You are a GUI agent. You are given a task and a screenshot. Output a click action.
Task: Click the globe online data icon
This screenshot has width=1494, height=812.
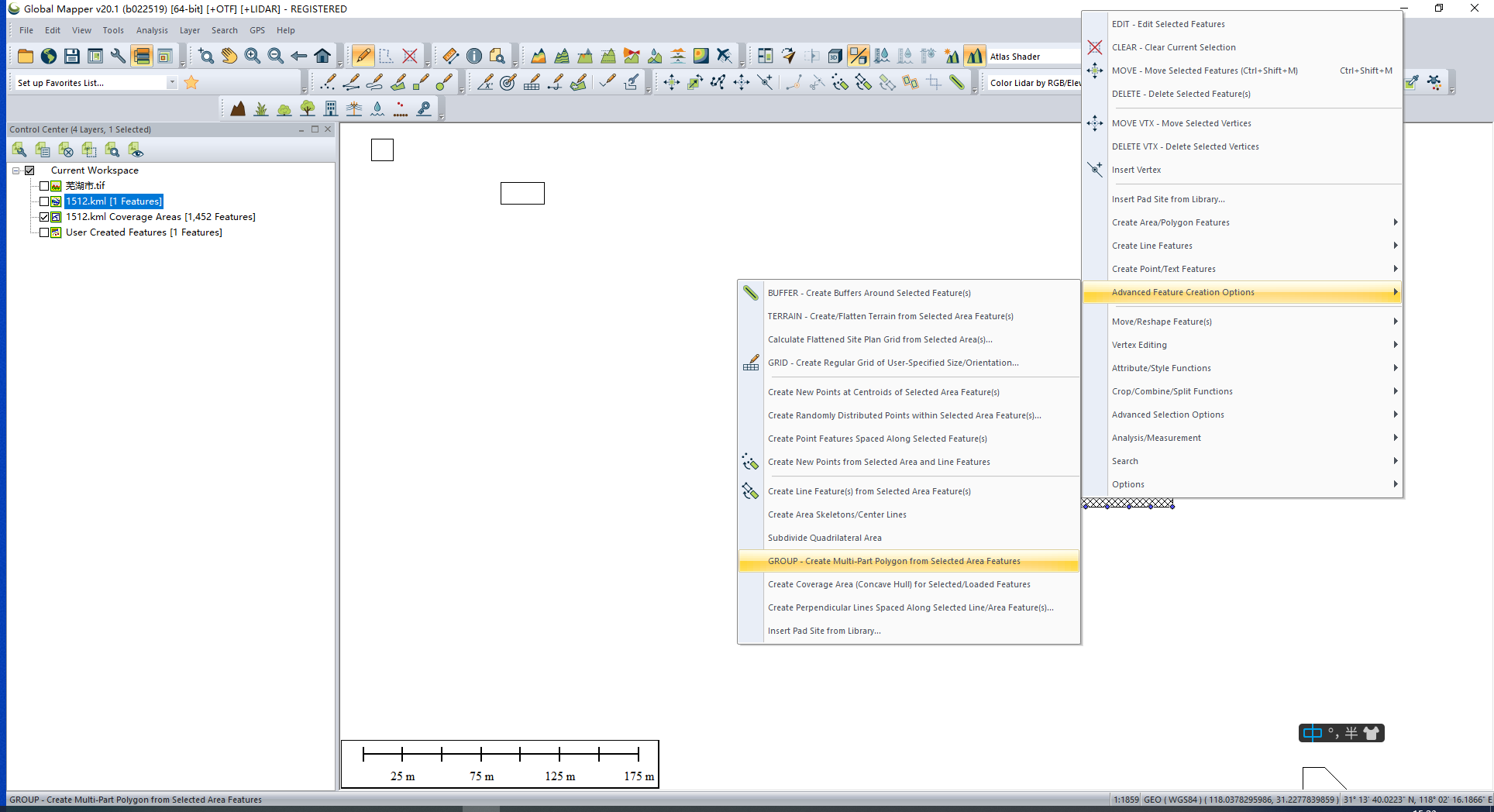click(49, 56)
